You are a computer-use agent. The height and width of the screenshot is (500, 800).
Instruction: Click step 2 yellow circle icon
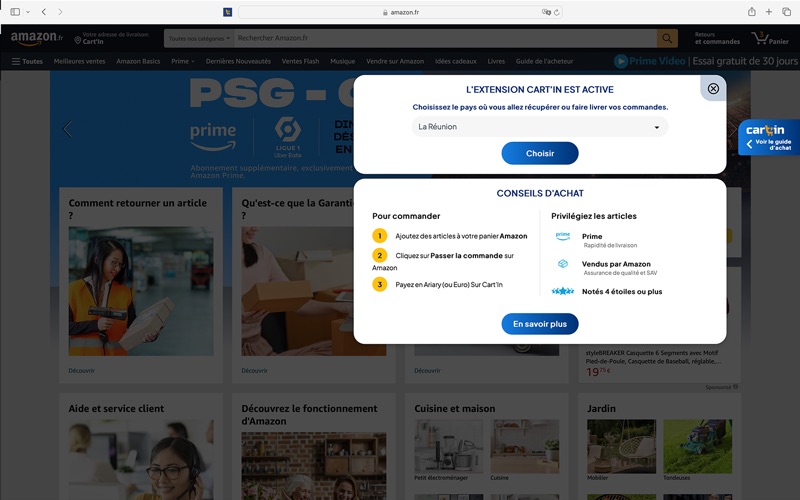tap(380, 255)
